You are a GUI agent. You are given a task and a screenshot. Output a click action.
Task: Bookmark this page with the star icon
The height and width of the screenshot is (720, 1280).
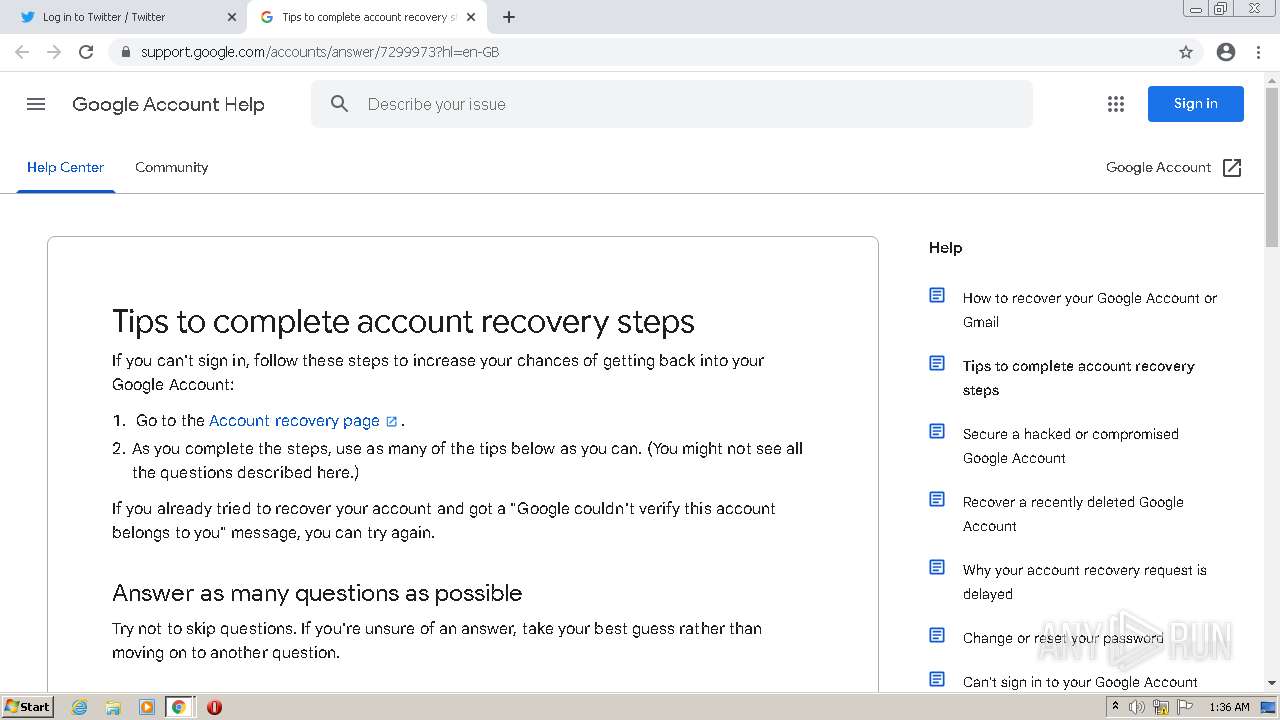1186,52
